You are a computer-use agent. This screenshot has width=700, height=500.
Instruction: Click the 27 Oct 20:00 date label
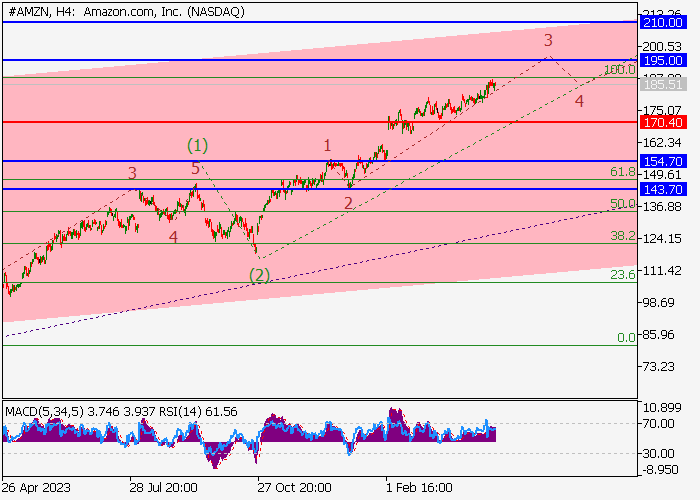294,487
